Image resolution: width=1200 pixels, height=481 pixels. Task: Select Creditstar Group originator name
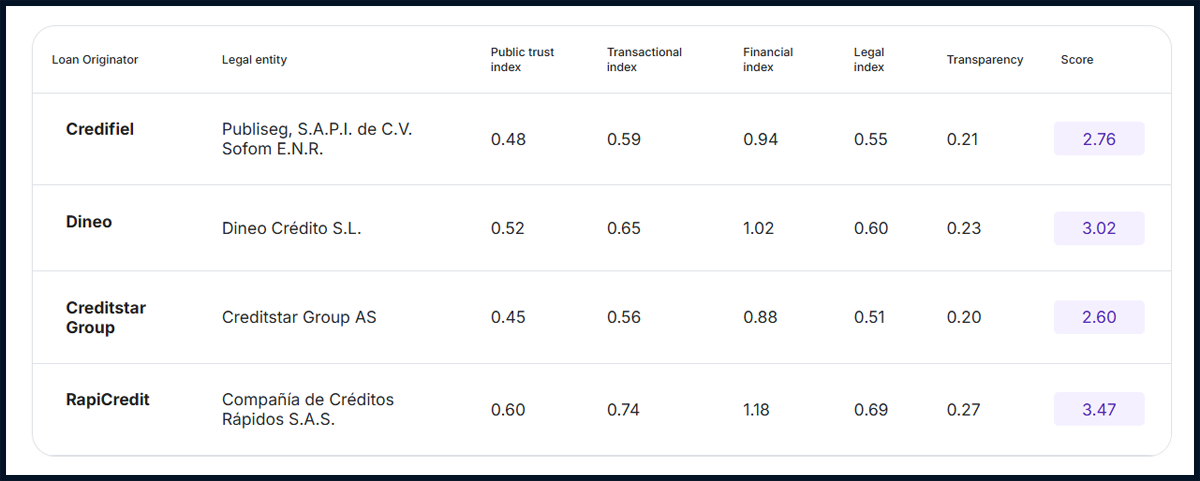click(x=106, y=318)
